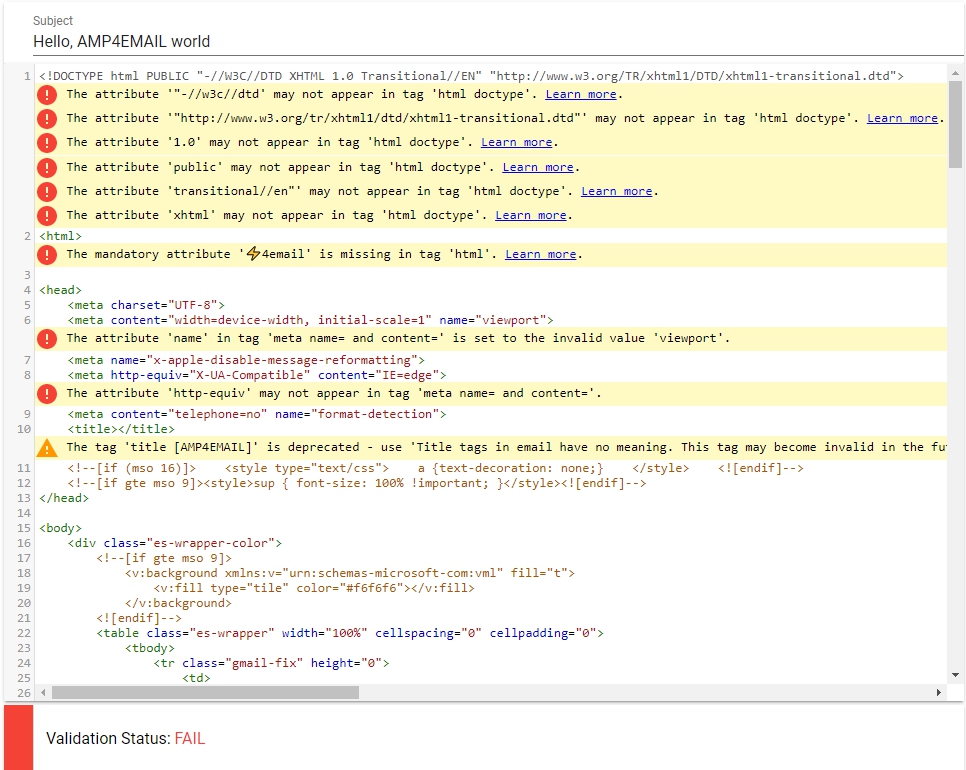Click the error icon next to the 'public' attribute error
Image resolution: width=966 pixels, height=770 pixels.
48,167
